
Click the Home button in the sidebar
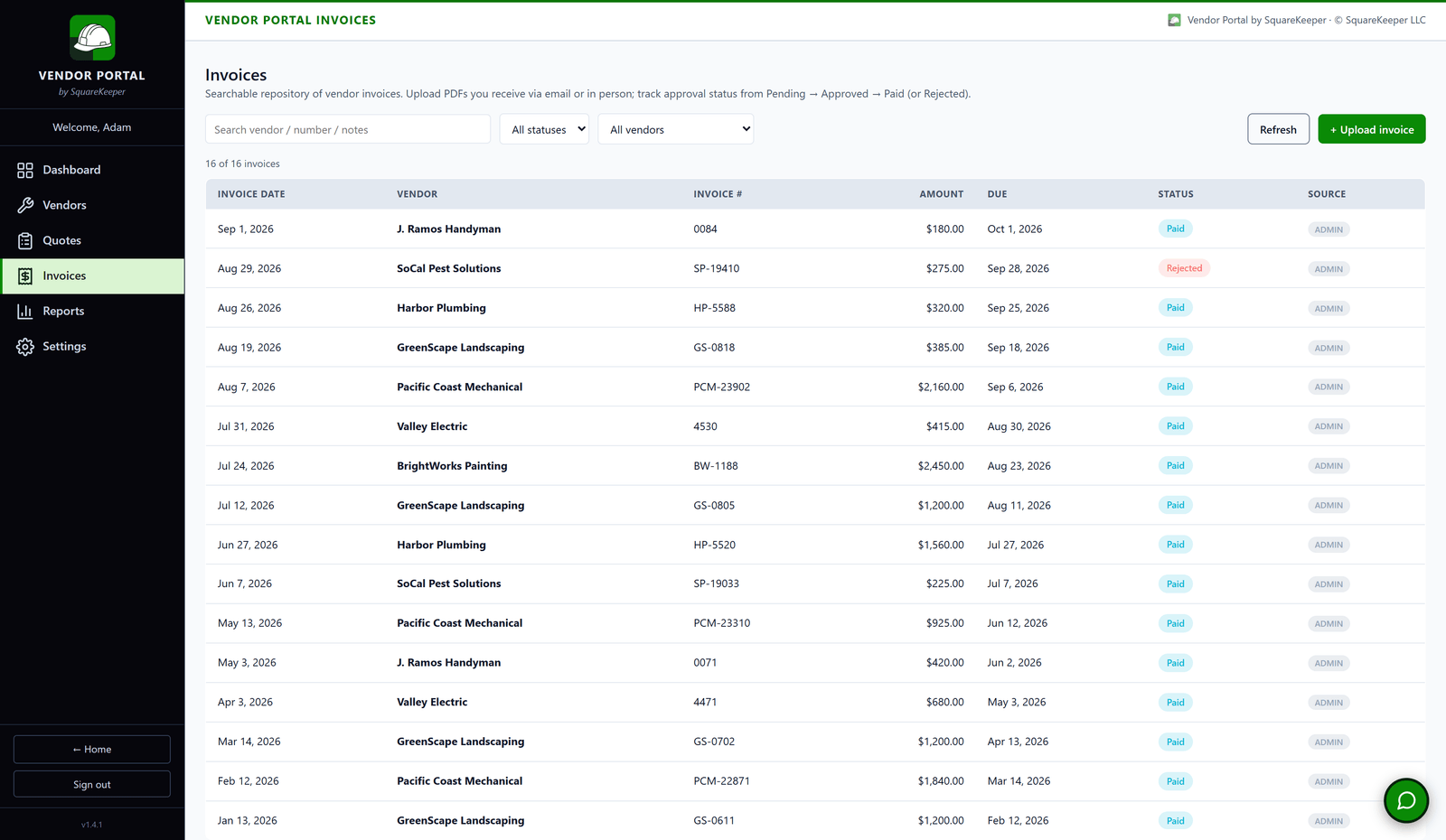[92, 750]
